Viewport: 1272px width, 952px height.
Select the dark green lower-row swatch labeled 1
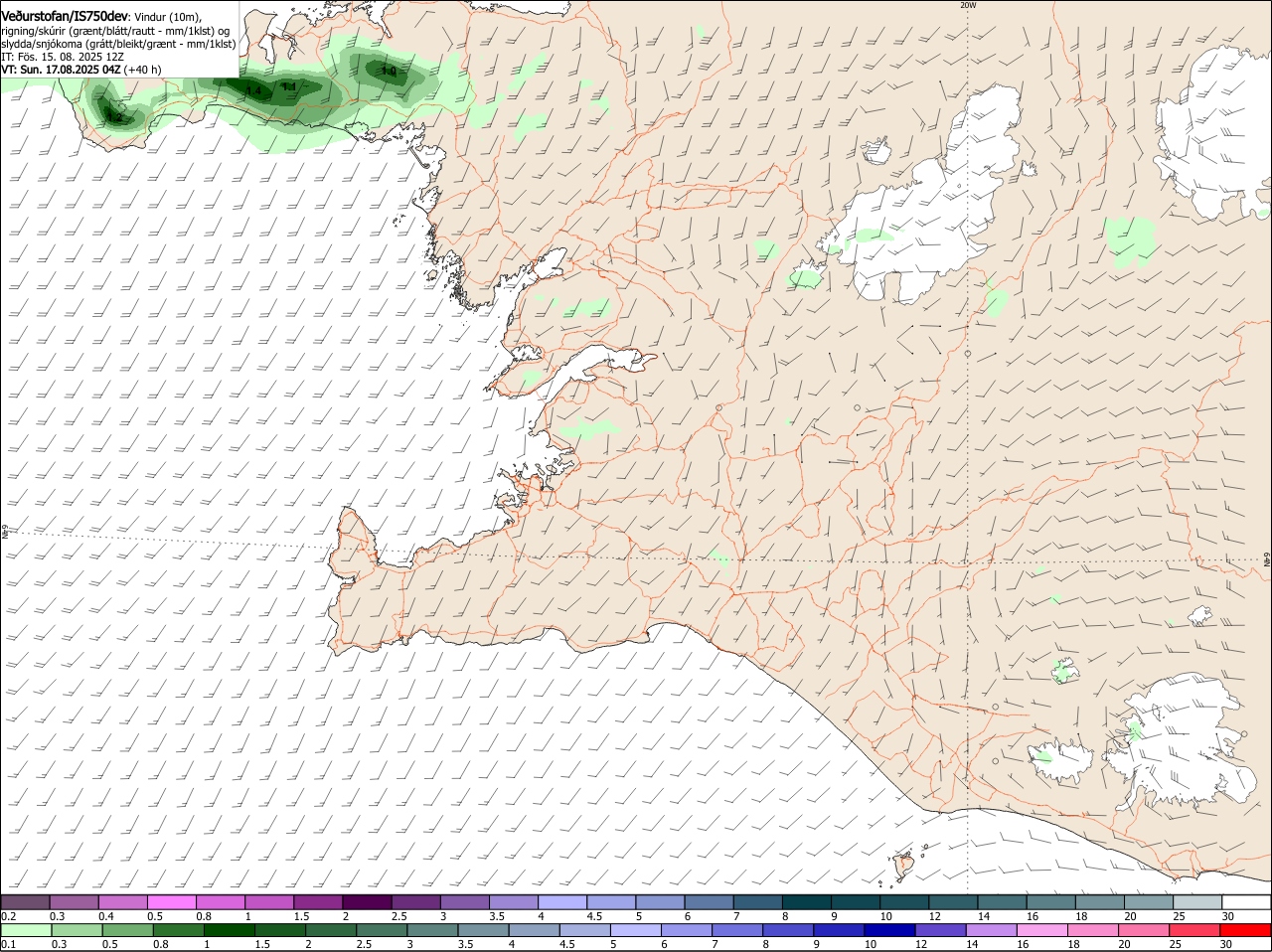click(230, 930)
